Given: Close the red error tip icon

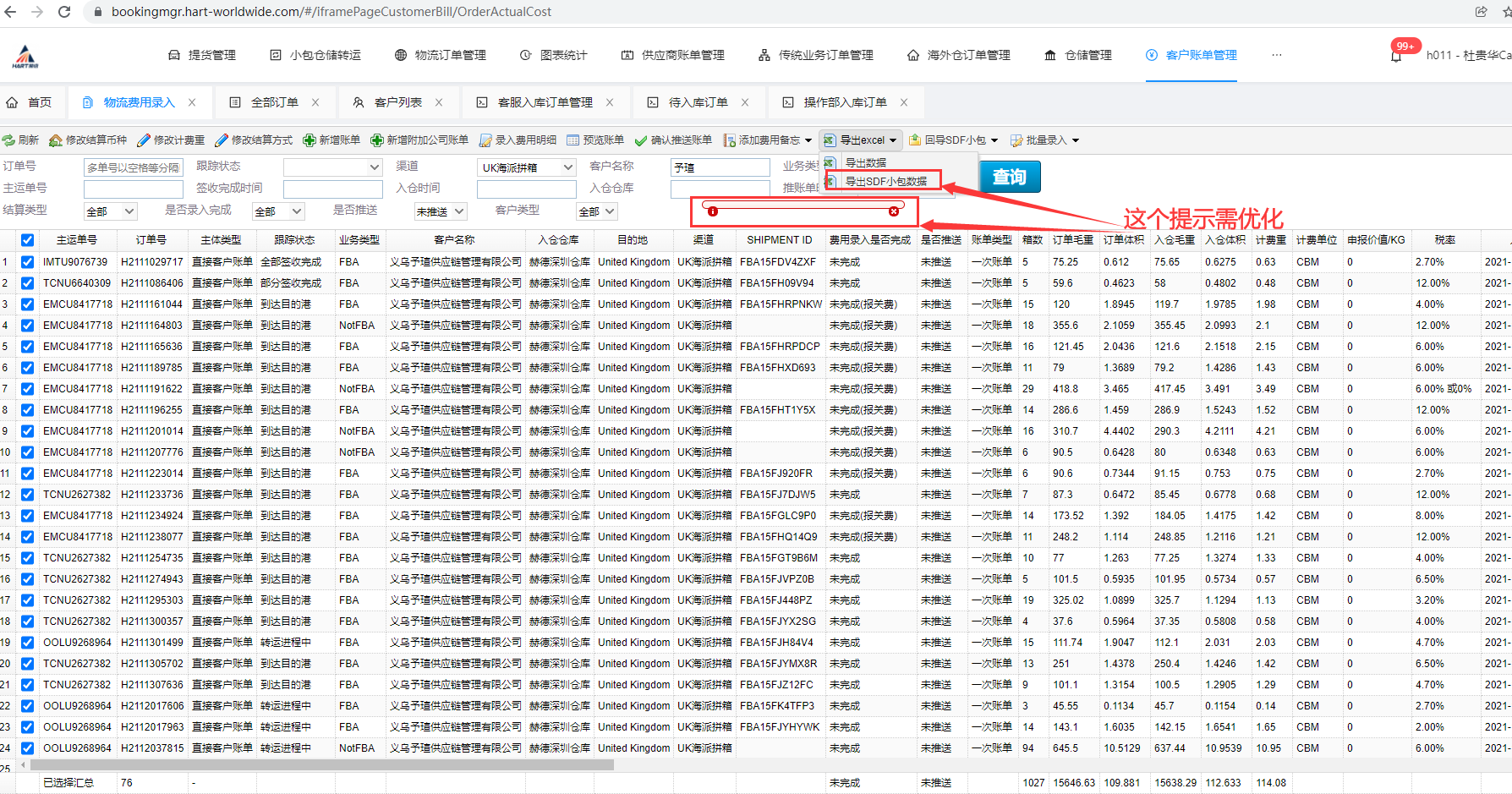Looking at the screenshot, I should [x=894, y=211].
